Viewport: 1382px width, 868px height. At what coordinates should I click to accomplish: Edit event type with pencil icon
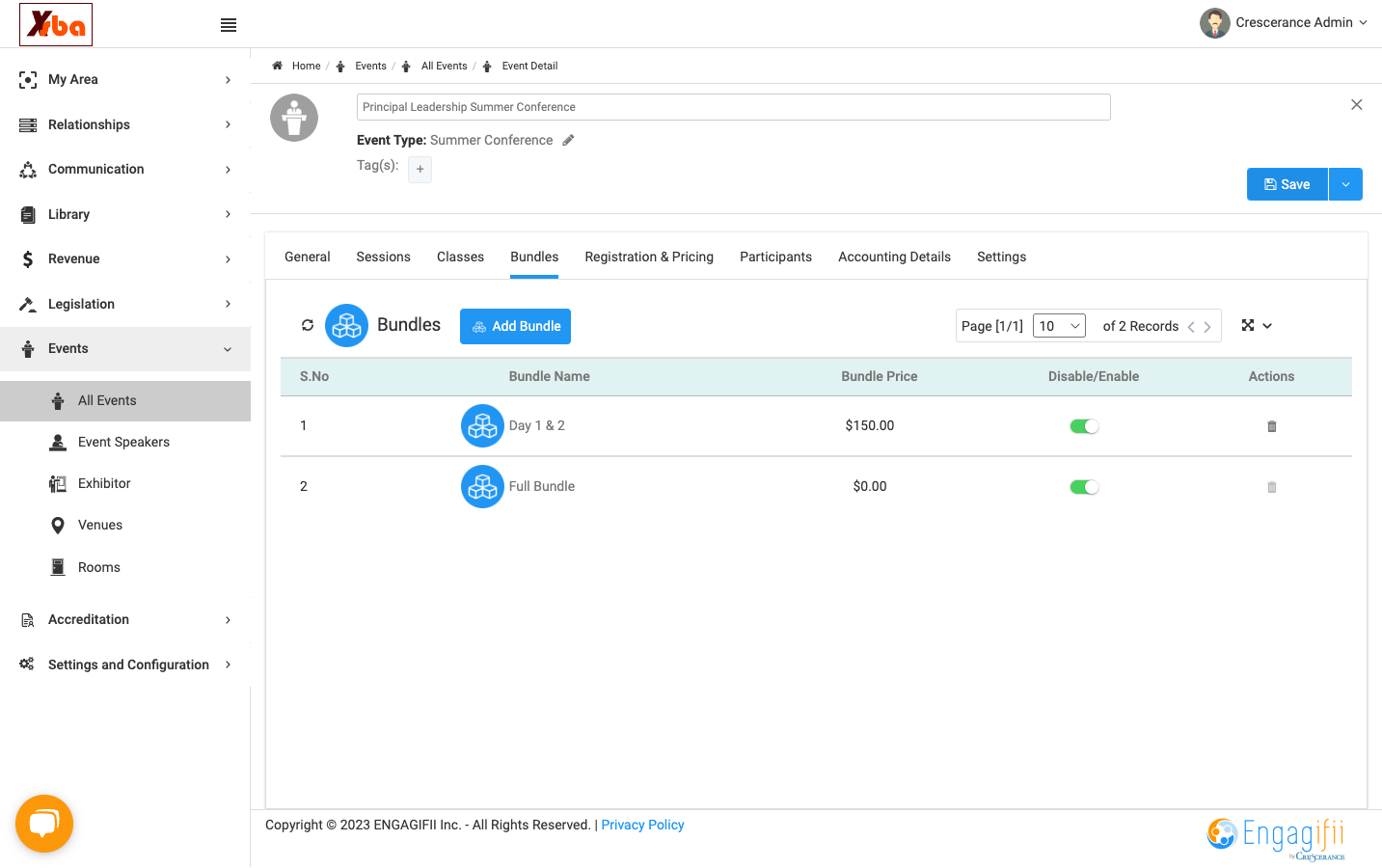point(568,140)
